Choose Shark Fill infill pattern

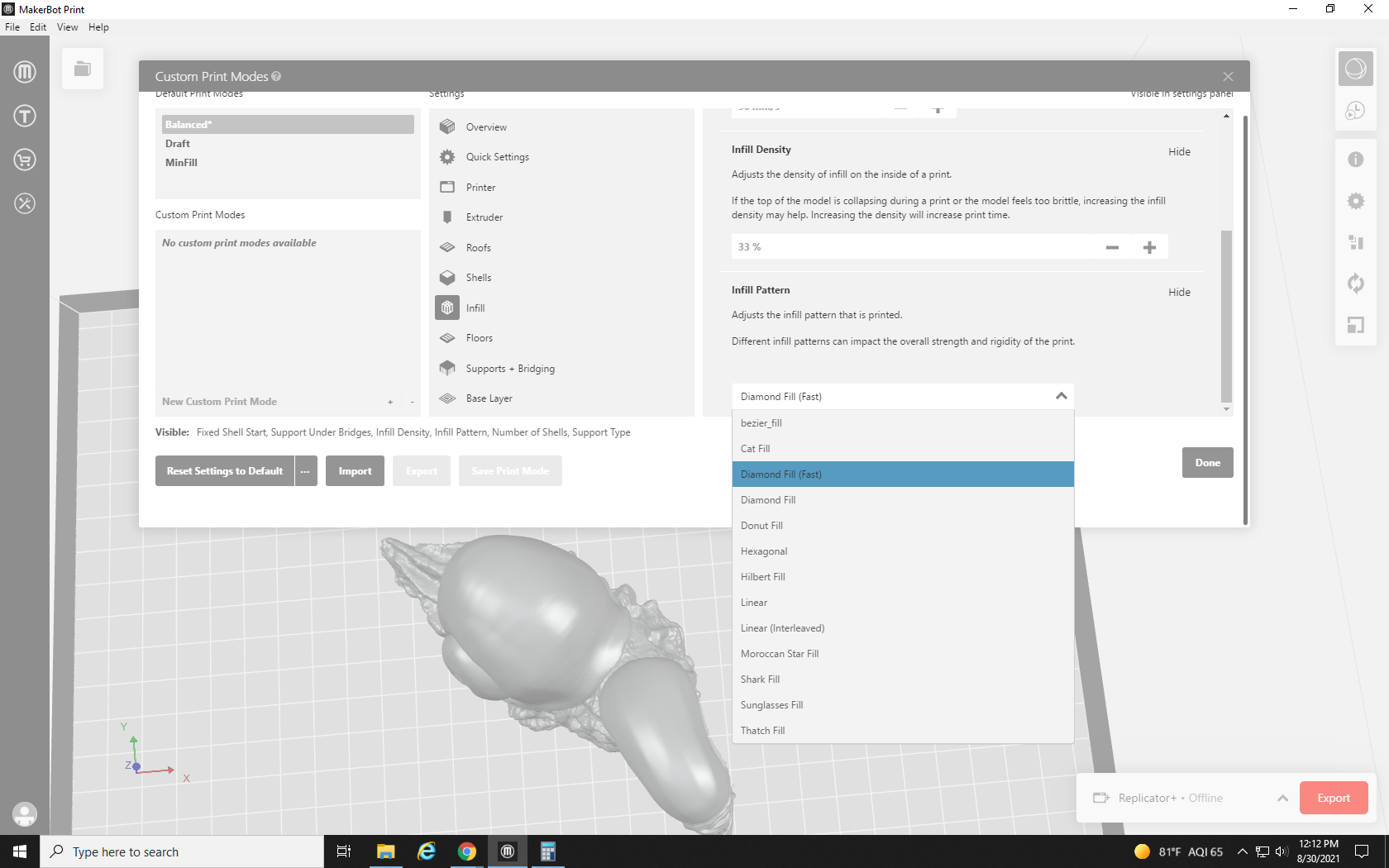pos(903,680)
